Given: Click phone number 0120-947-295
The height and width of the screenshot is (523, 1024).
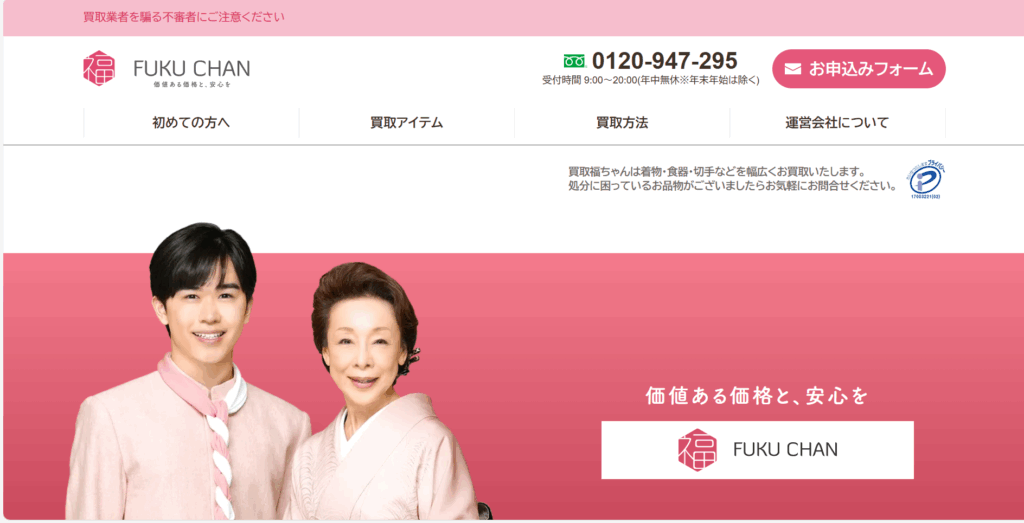Looking at the screenshot, I should pos(665,61).
